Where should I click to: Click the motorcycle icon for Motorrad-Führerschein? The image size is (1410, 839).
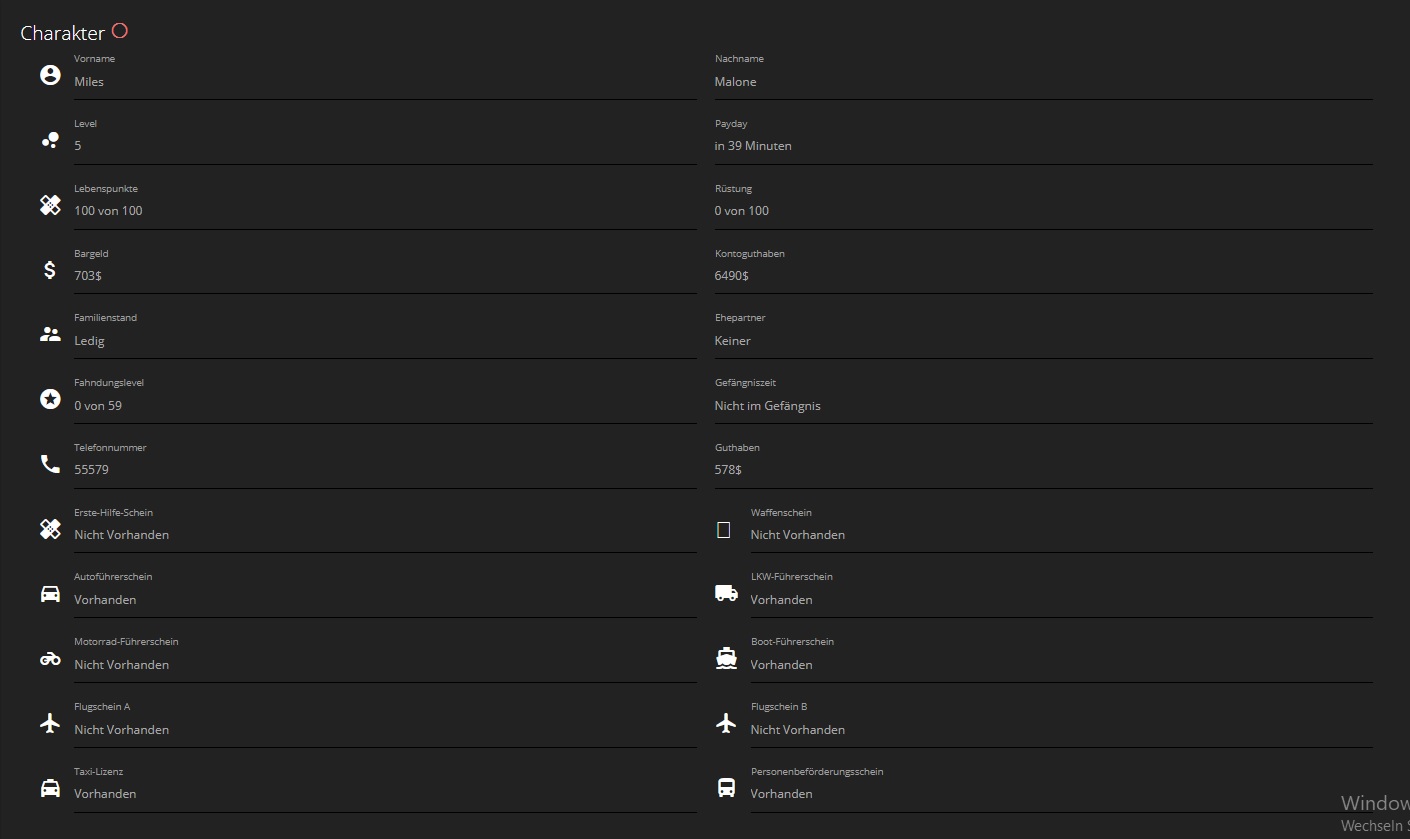(x=50, y=659)
